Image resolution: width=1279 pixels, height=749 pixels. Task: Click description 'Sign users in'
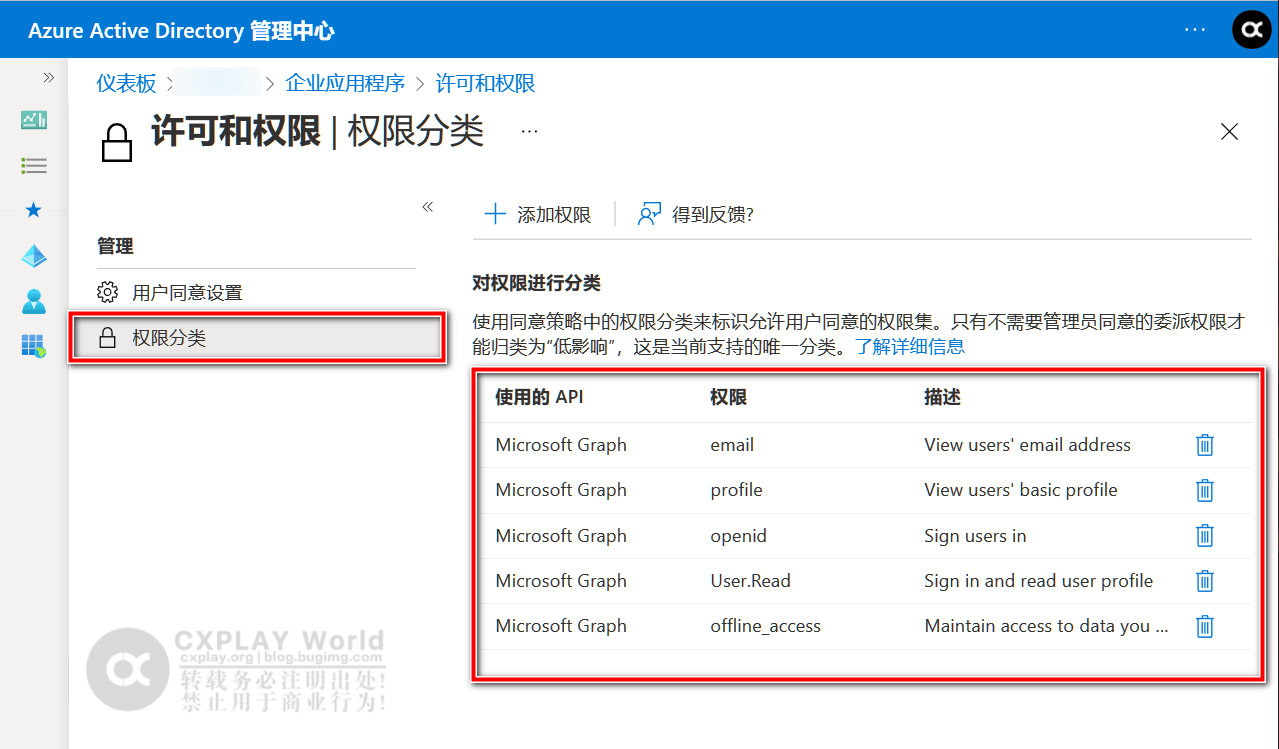[975, 536]
